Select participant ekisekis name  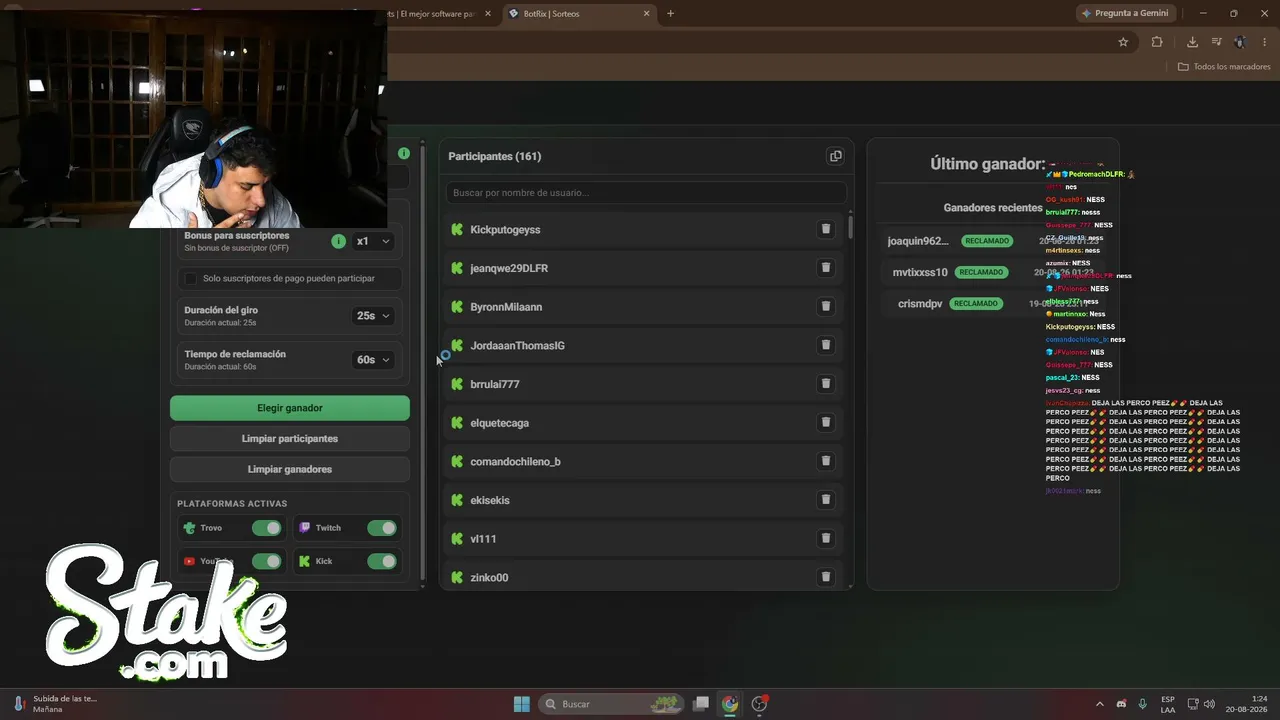pos(490,500)
